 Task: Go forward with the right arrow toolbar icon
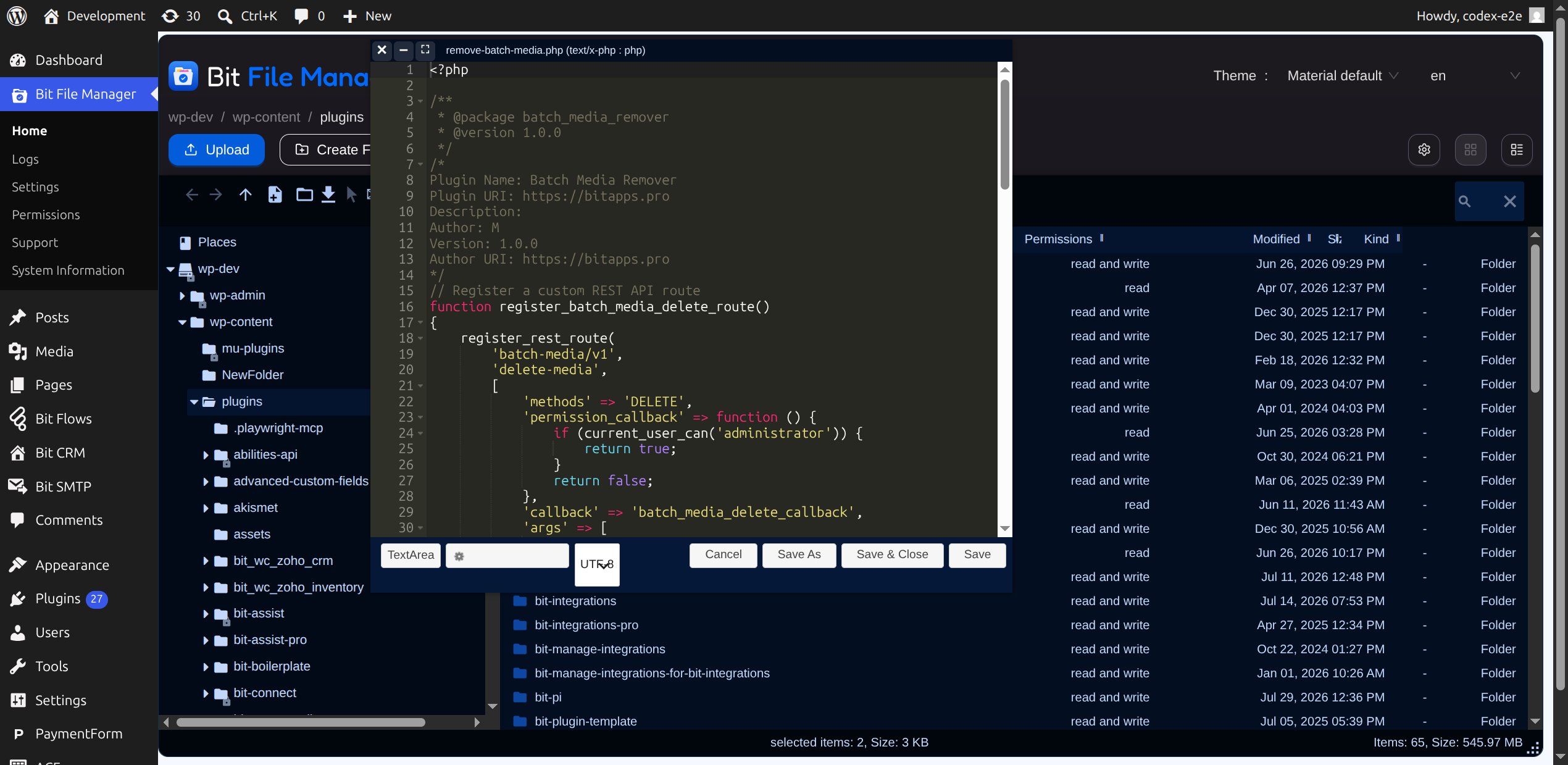coord(215,195)
